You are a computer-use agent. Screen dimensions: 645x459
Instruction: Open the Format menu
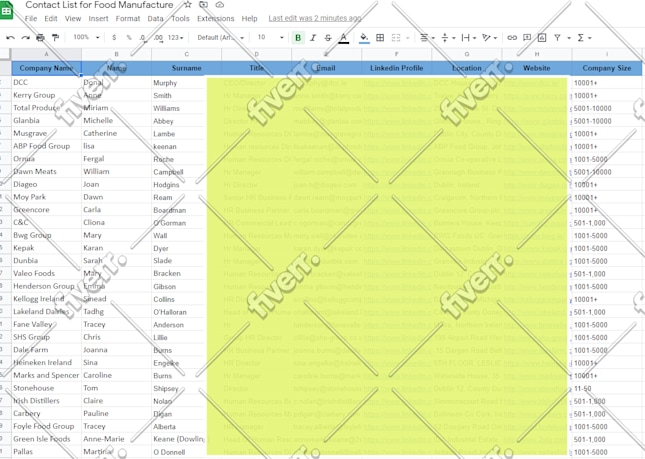coord(128,19)
